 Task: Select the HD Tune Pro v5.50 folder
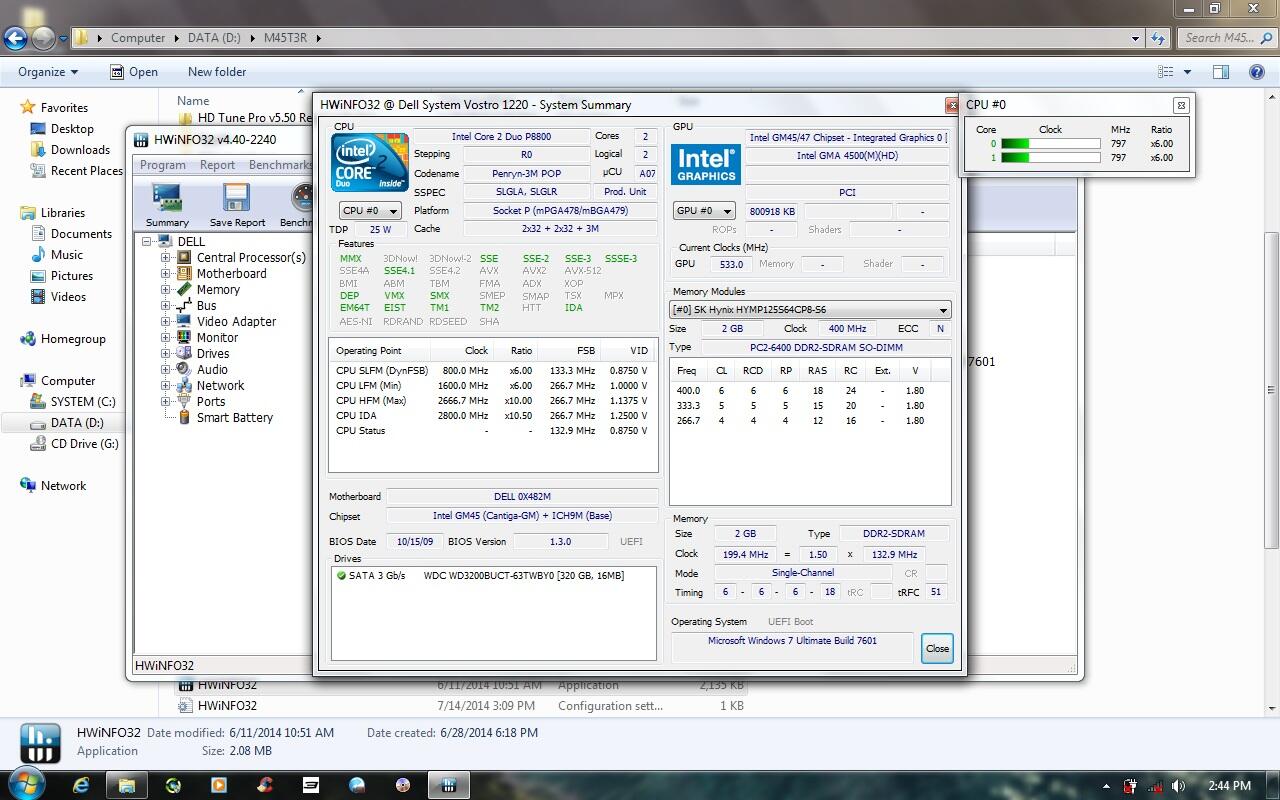pyautogui.click(x=246, y=118)
